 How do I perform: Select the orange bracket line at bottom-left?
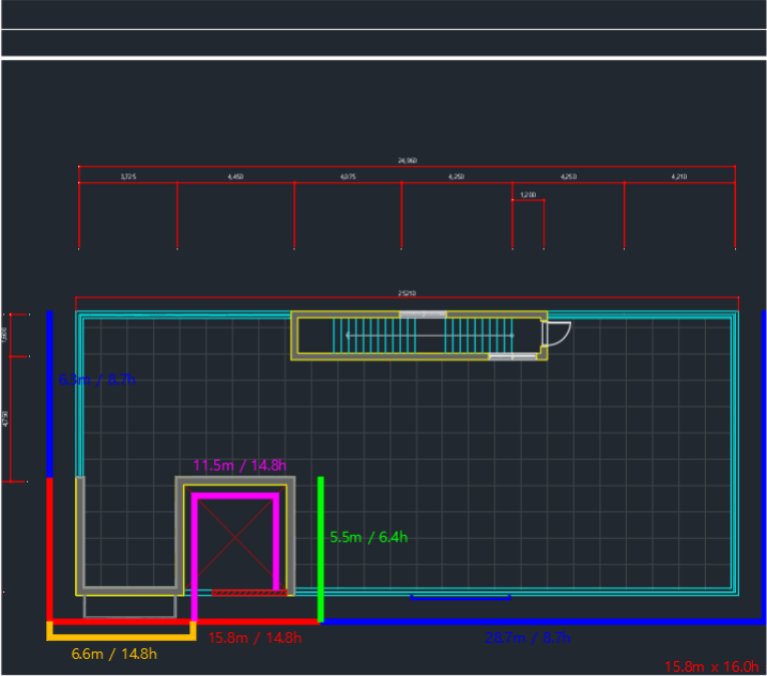pyautogui.click(x=121, y=631)
